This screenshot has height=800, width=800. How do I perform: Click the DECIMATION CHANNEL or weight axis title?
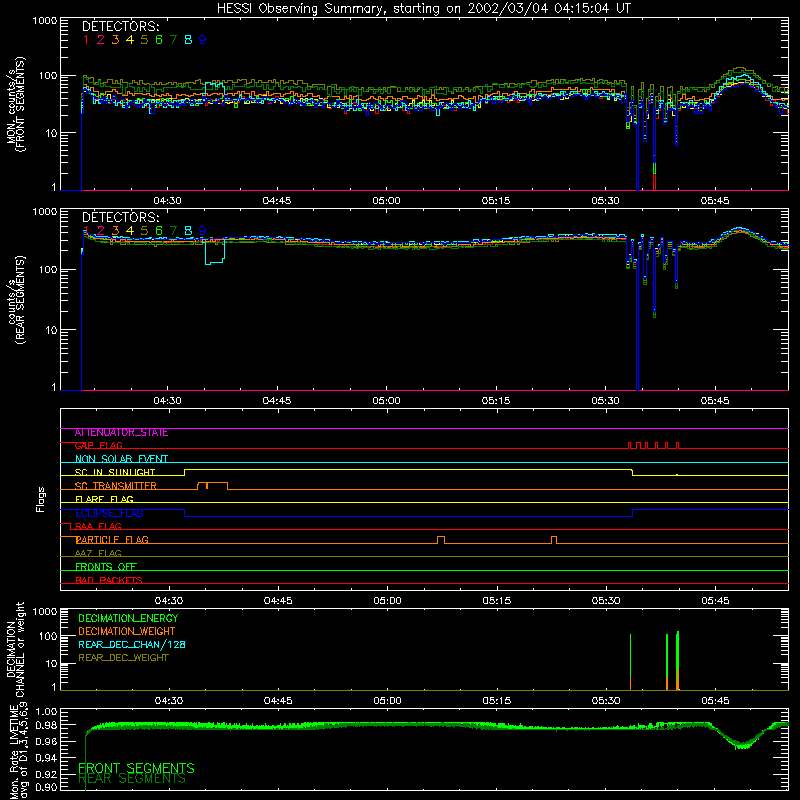(15, 649)
